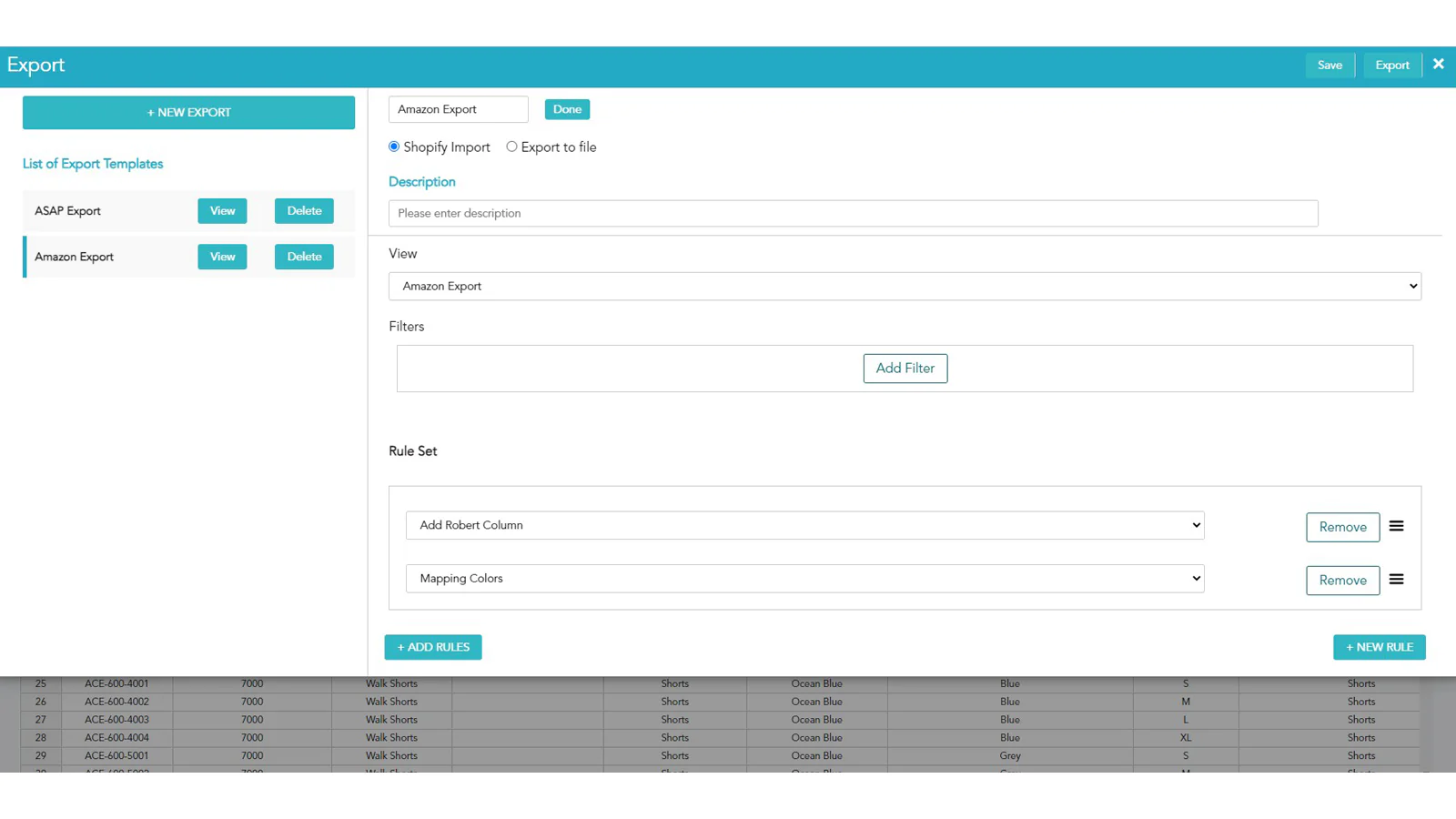Click the drag handle for Mapping Colors rule
Viewport: 1456px width, 819px height.
coord(1396,580)
